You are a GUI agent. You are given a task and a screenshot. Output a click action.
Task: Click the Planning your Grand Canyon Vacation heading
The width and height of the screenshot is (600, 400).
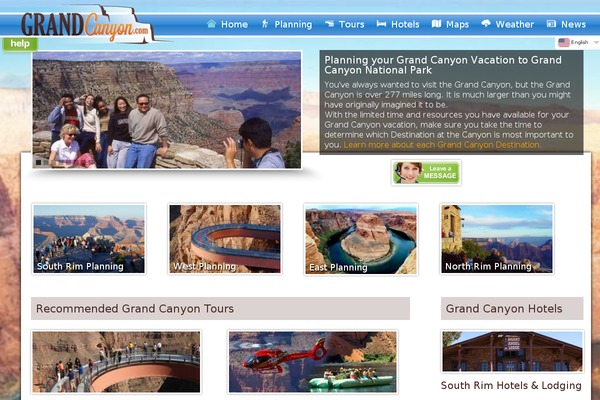coord(443,65)
